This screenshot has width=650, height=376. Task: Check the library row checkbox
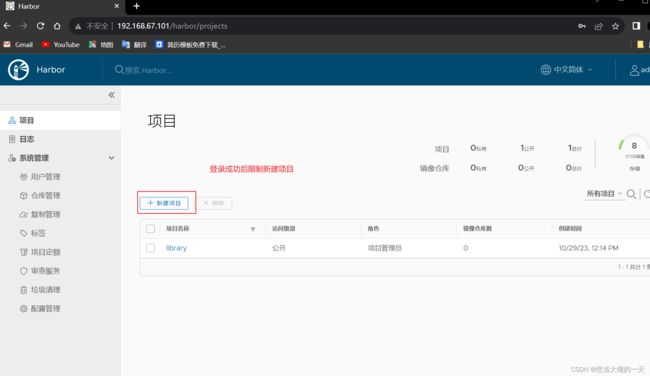[x=150, y=248]
